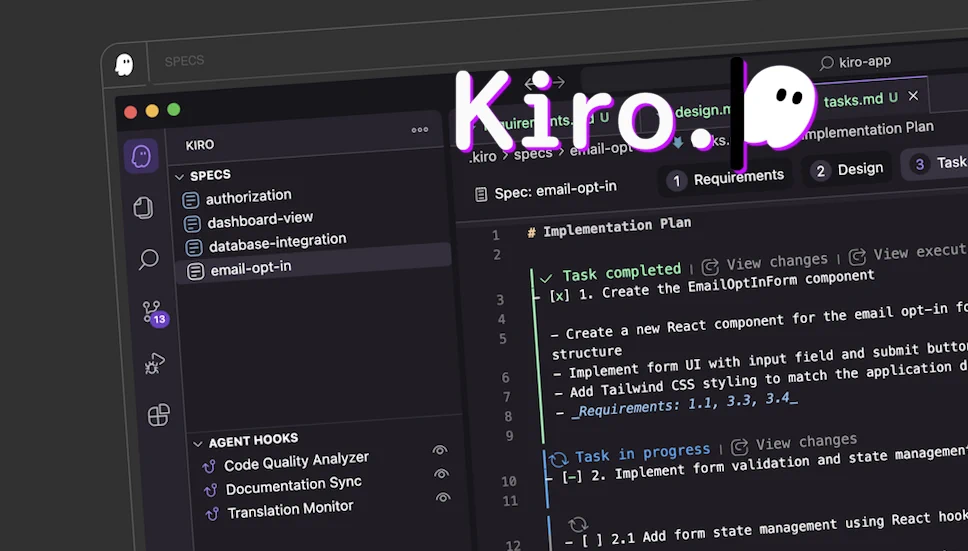The height and width of the screenshot is (551, 968).
Task: Click the Code Quality Analyzer hook
Action: [x=296, y=461]
